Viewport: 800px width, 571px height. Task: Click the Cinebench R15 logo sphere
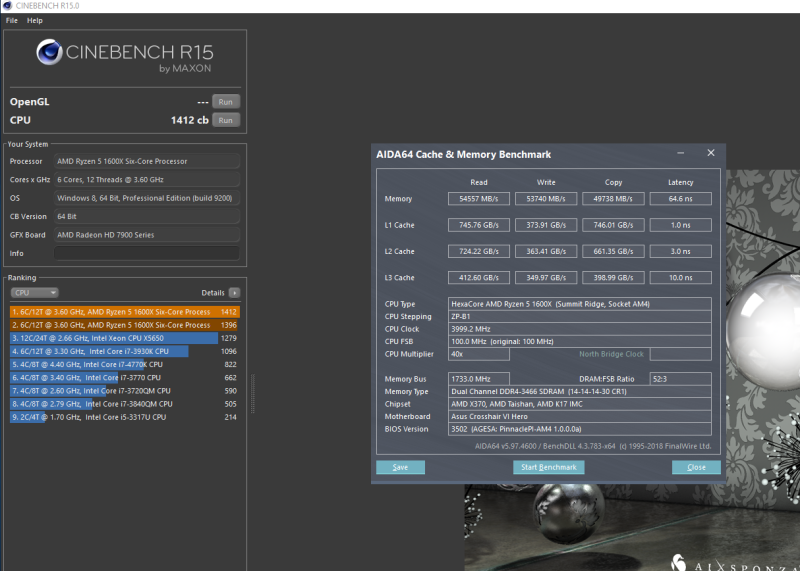[49, 52]
